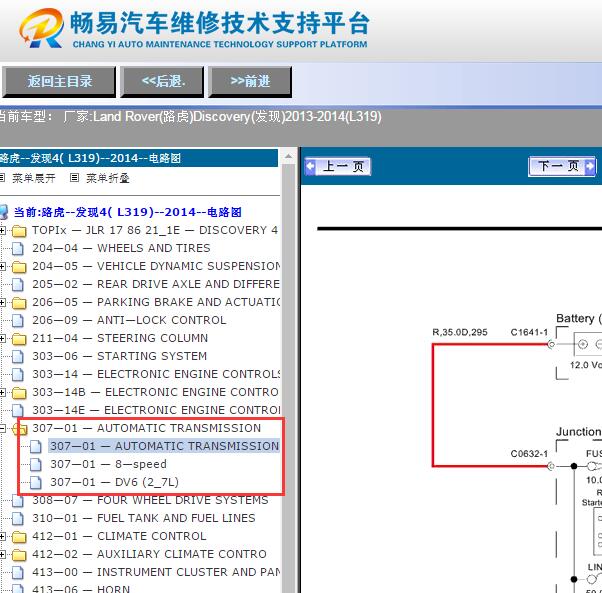Click the 菜单折叠 list icon
The image size is (602, 593).
coord(74,178)
